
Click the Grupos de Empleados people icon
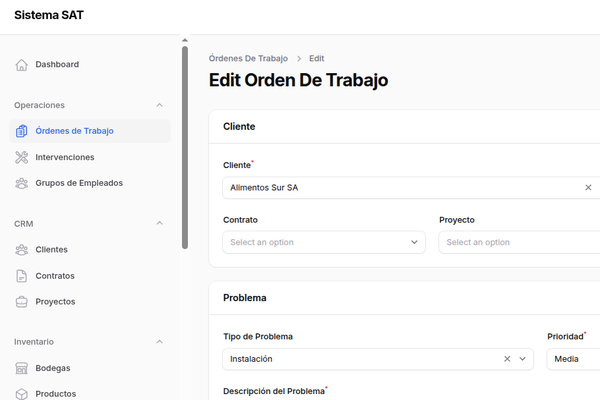pos(22,183)
